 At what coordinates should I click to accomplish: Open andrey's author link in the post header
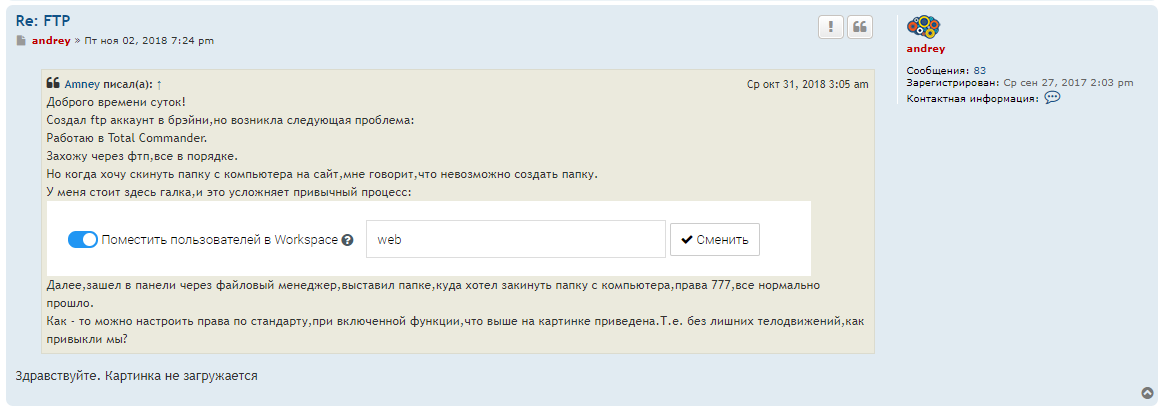coord(51,41)
